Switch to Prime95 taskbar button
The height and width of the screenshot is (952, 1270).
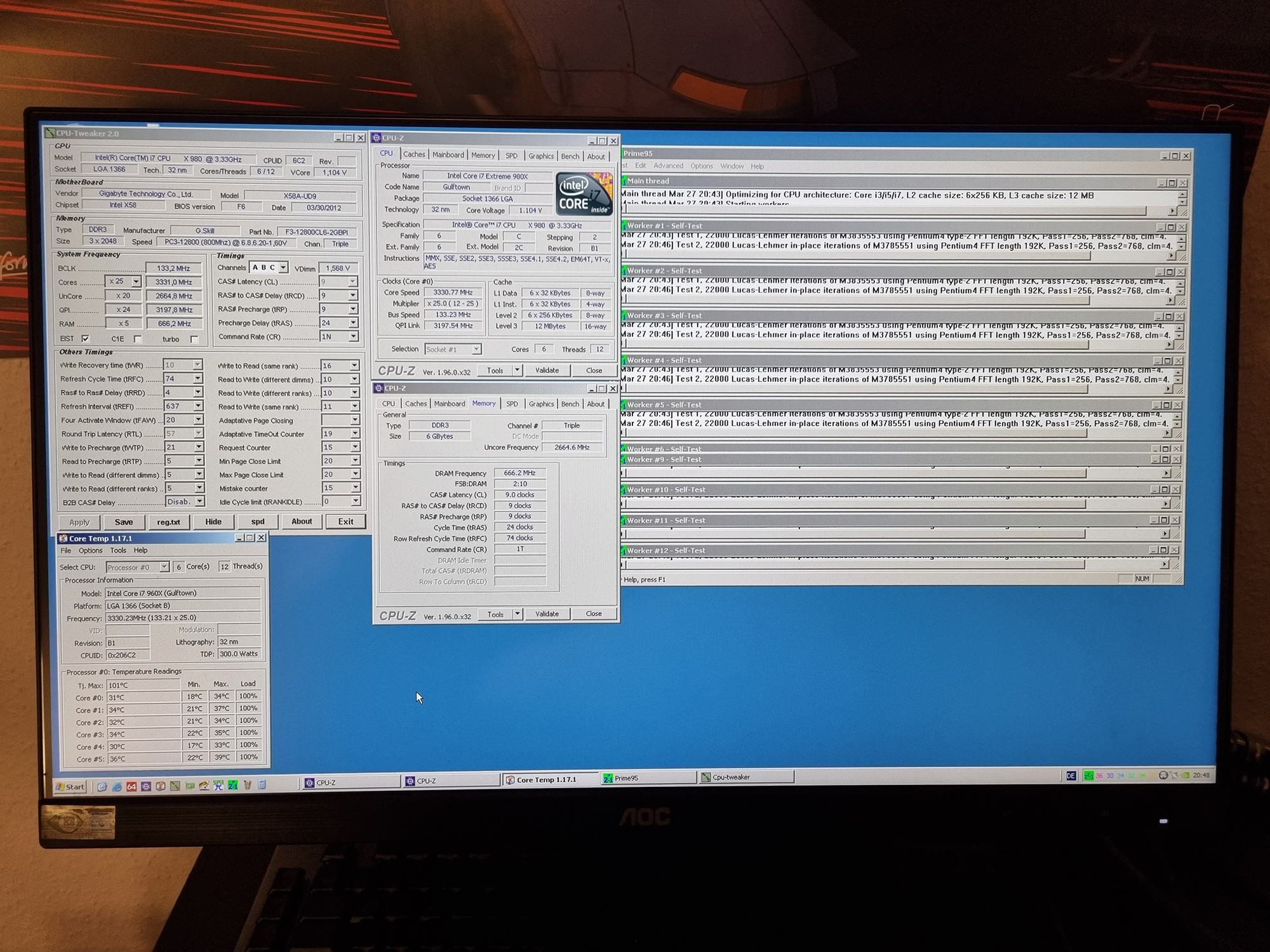[x=648, y=778]
